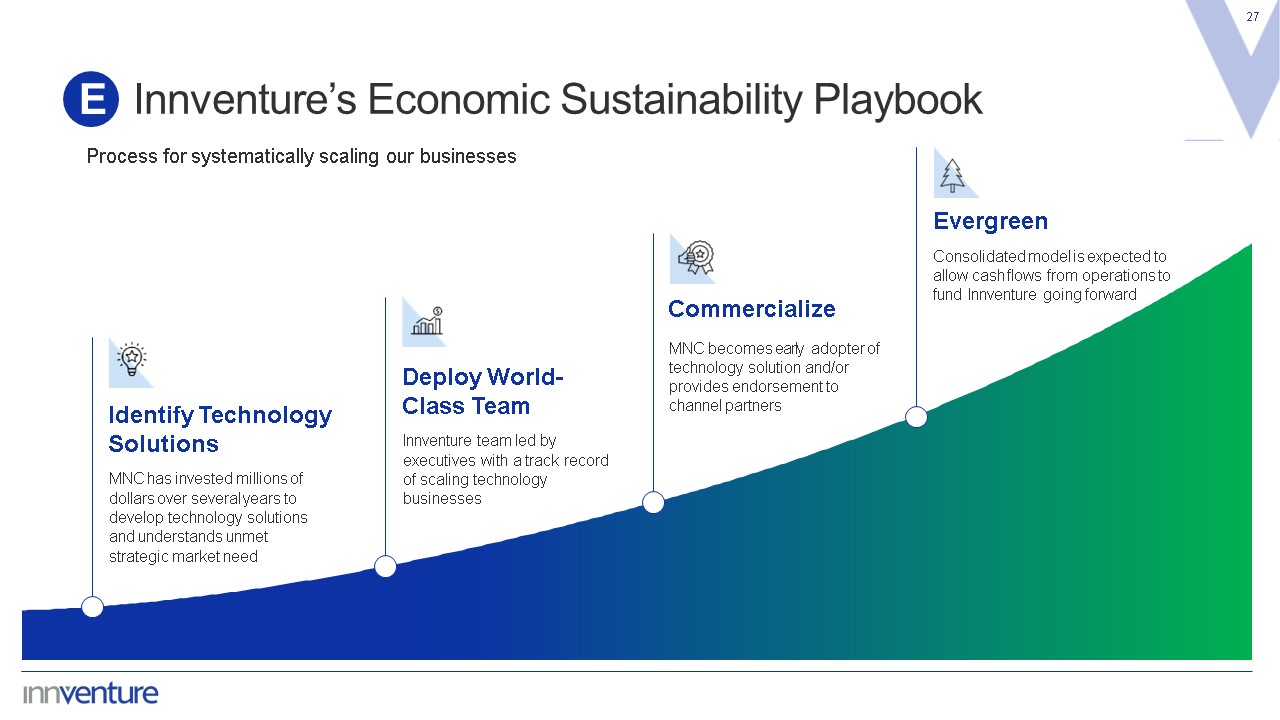
Task: Click the Innventure logo in the footer
Action: point(91,693)
